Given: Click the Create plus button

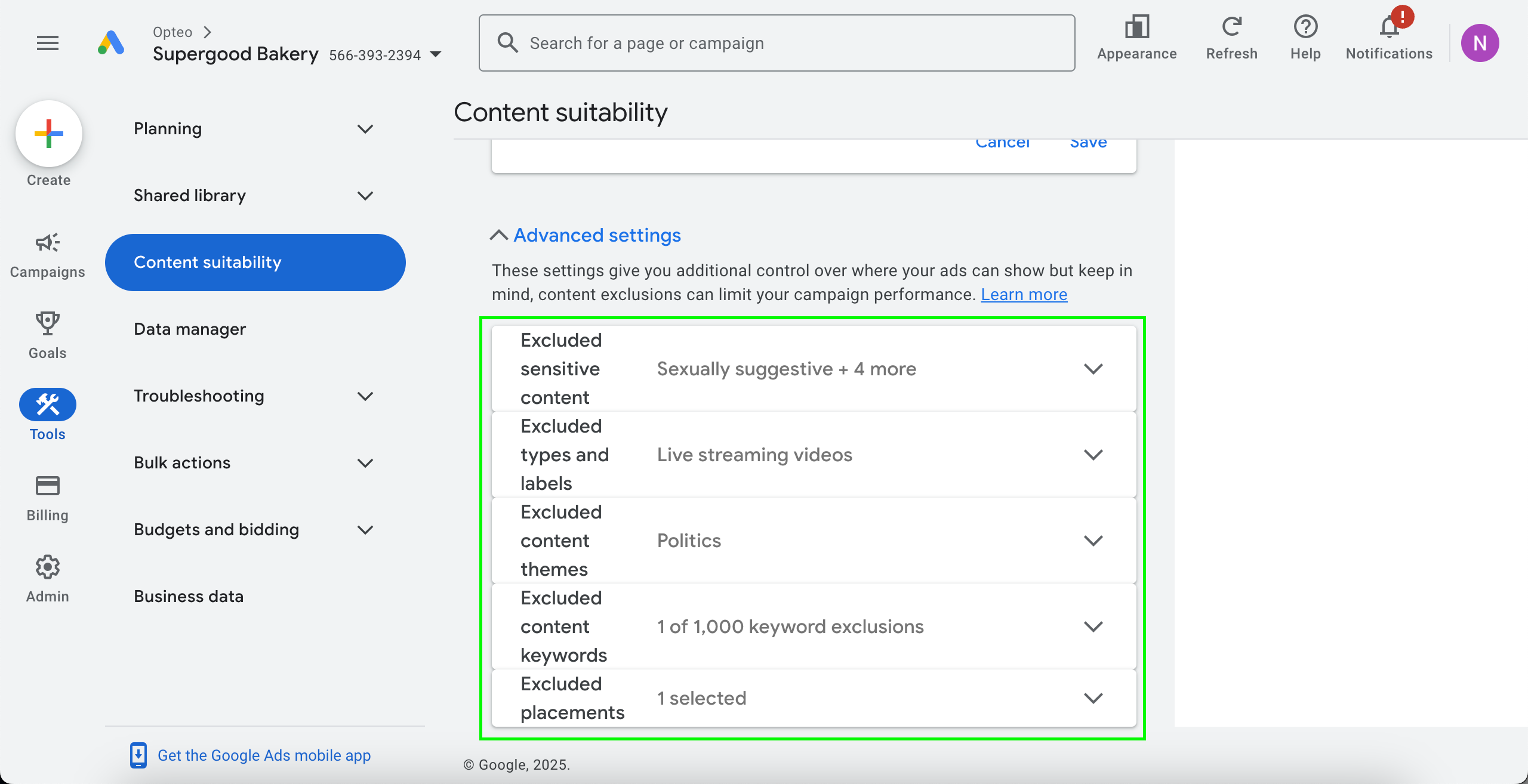Looking at the screenshot, I should click(x=49, y=134).
